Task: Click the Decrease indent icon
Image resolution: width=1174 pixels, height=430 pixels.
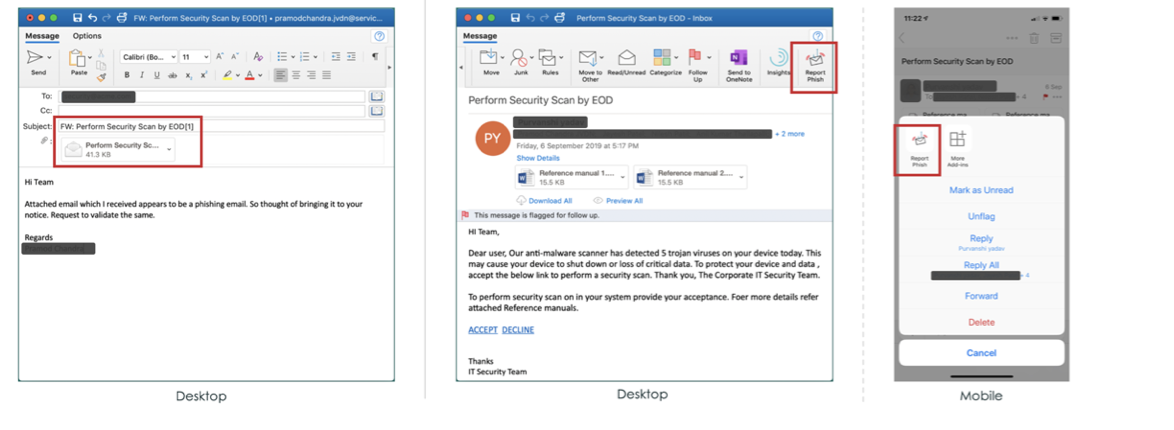Action: click(x=336, y=57)
